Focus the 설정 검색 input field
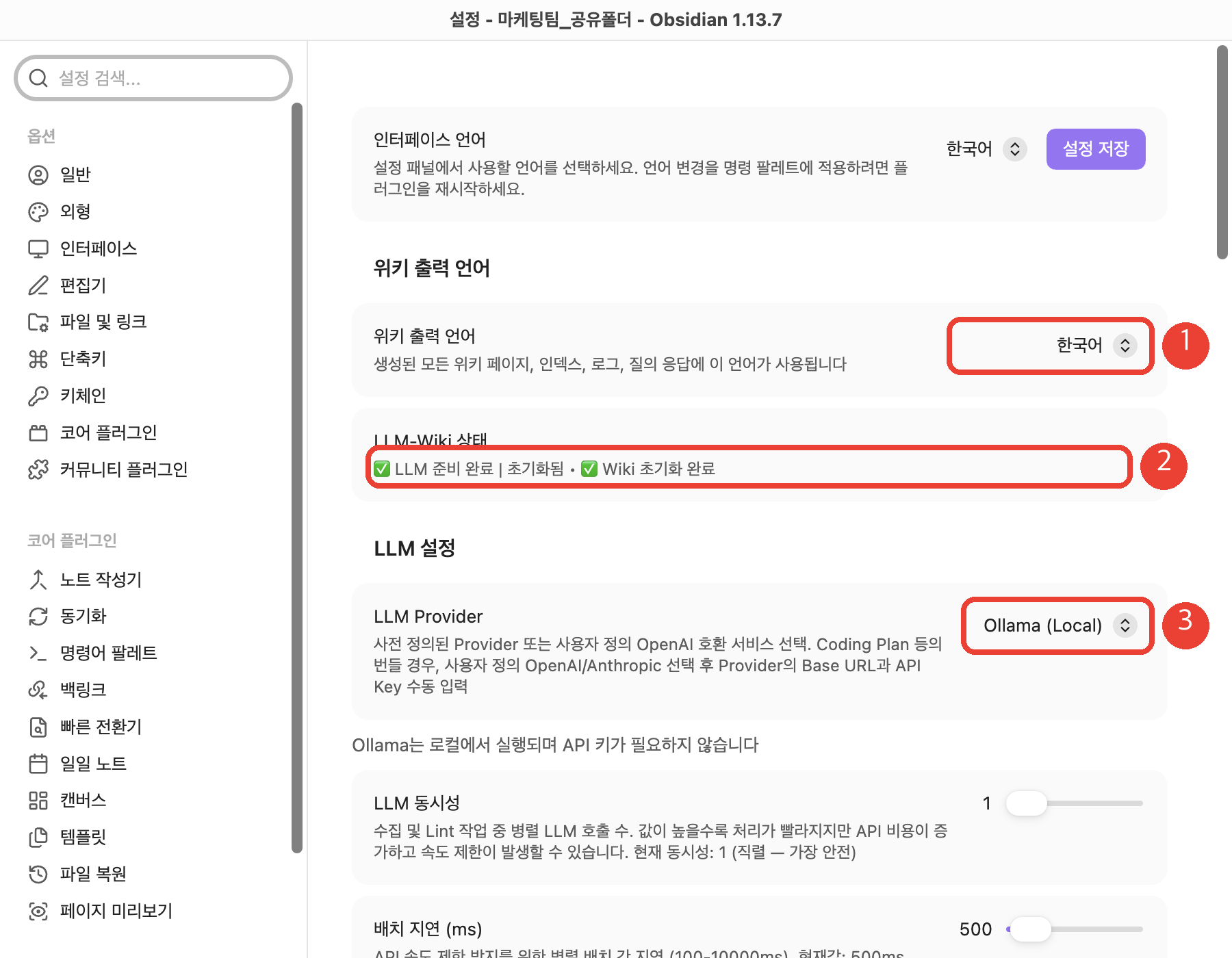This screenshot has height=958, width=1232. click(x=153, y=78)
